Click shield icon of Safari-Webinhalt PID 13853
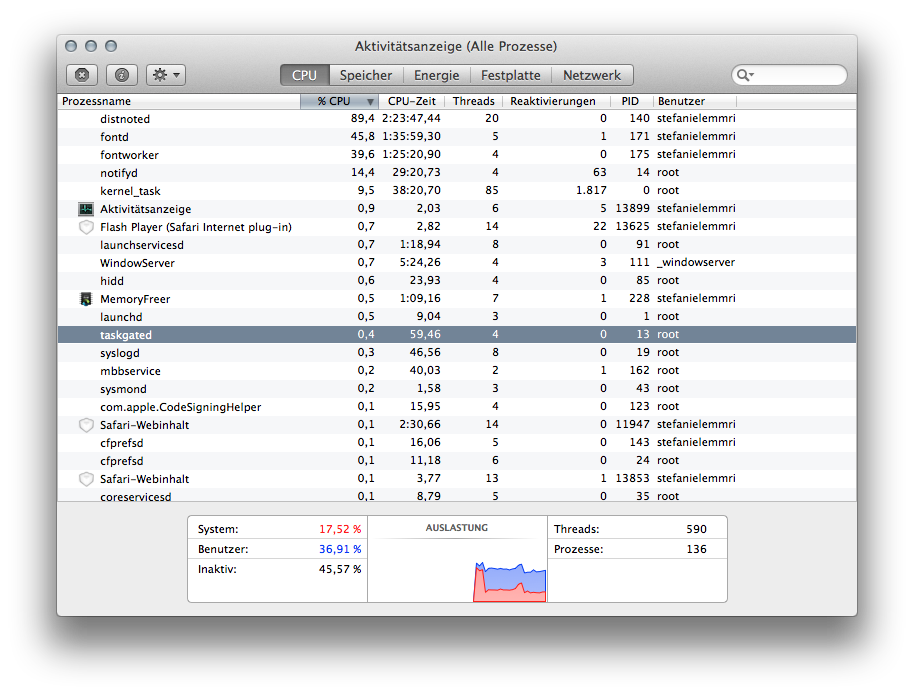 pos(86,479)
